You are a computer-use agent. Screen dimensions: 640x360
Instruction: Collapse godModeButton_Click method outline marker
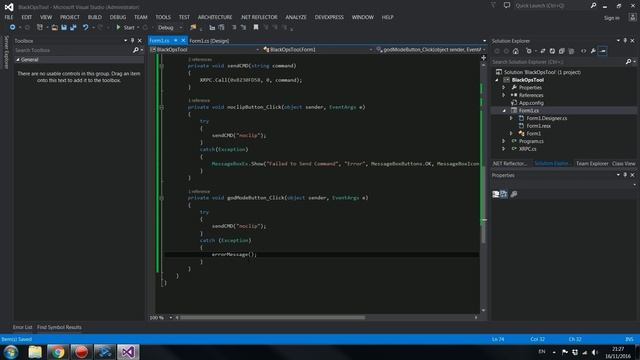coord(162,198)
